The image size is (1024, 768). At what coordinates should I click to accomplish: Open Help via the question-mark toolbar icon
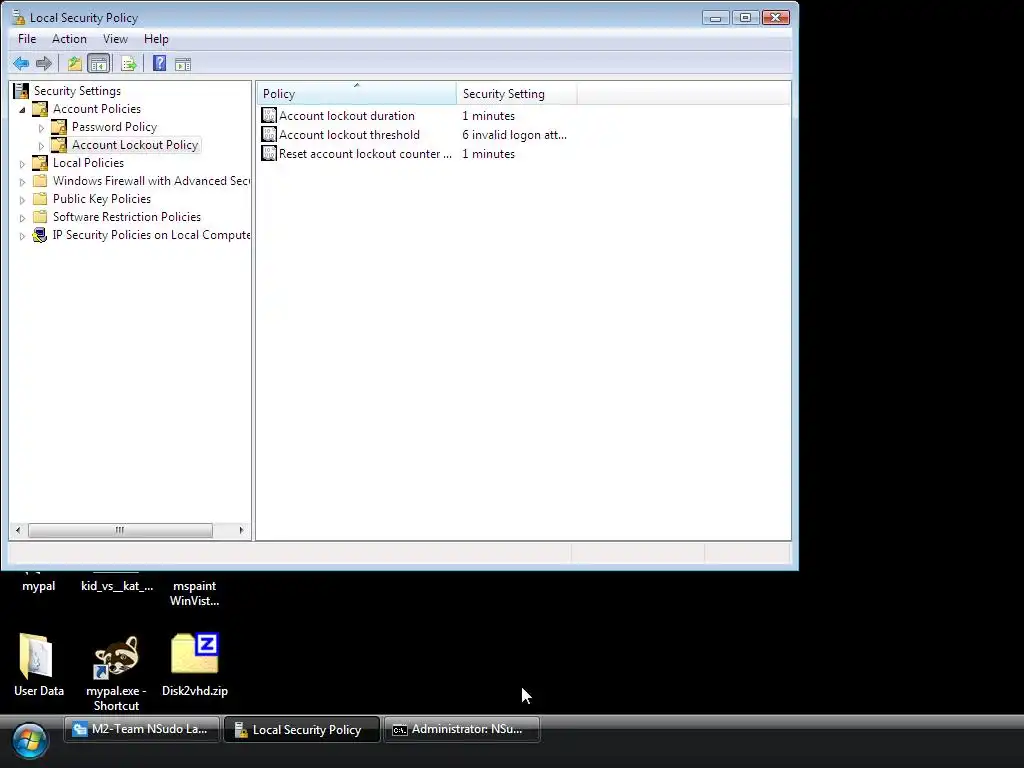coord(159,63)
